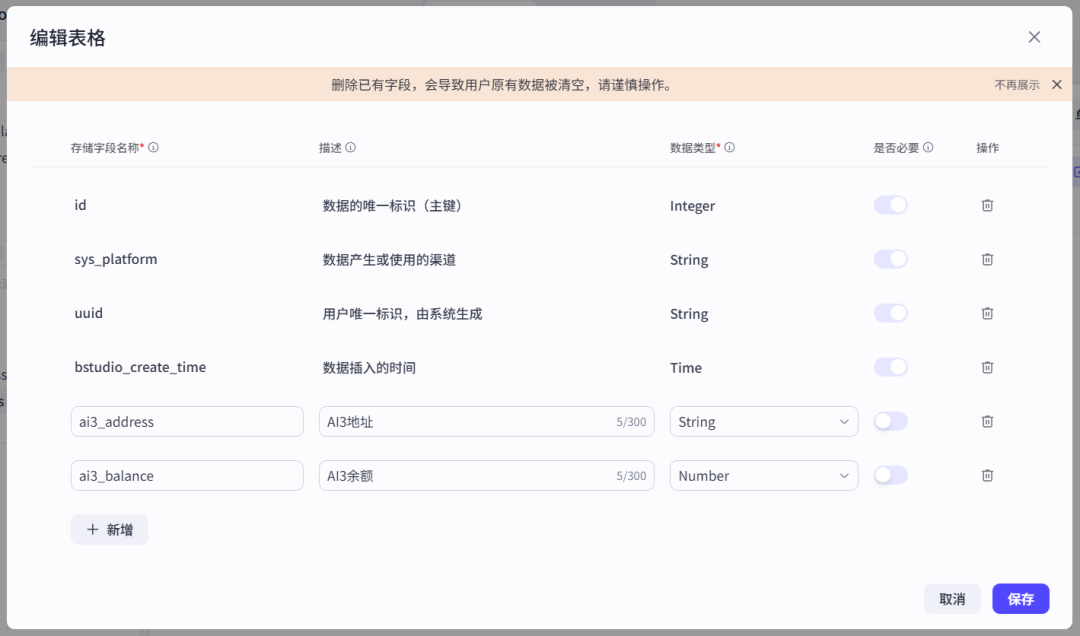The image size is (1080, 636).
Task: Click 不再展示 link in warning banner
Action: pos(1017,85)
